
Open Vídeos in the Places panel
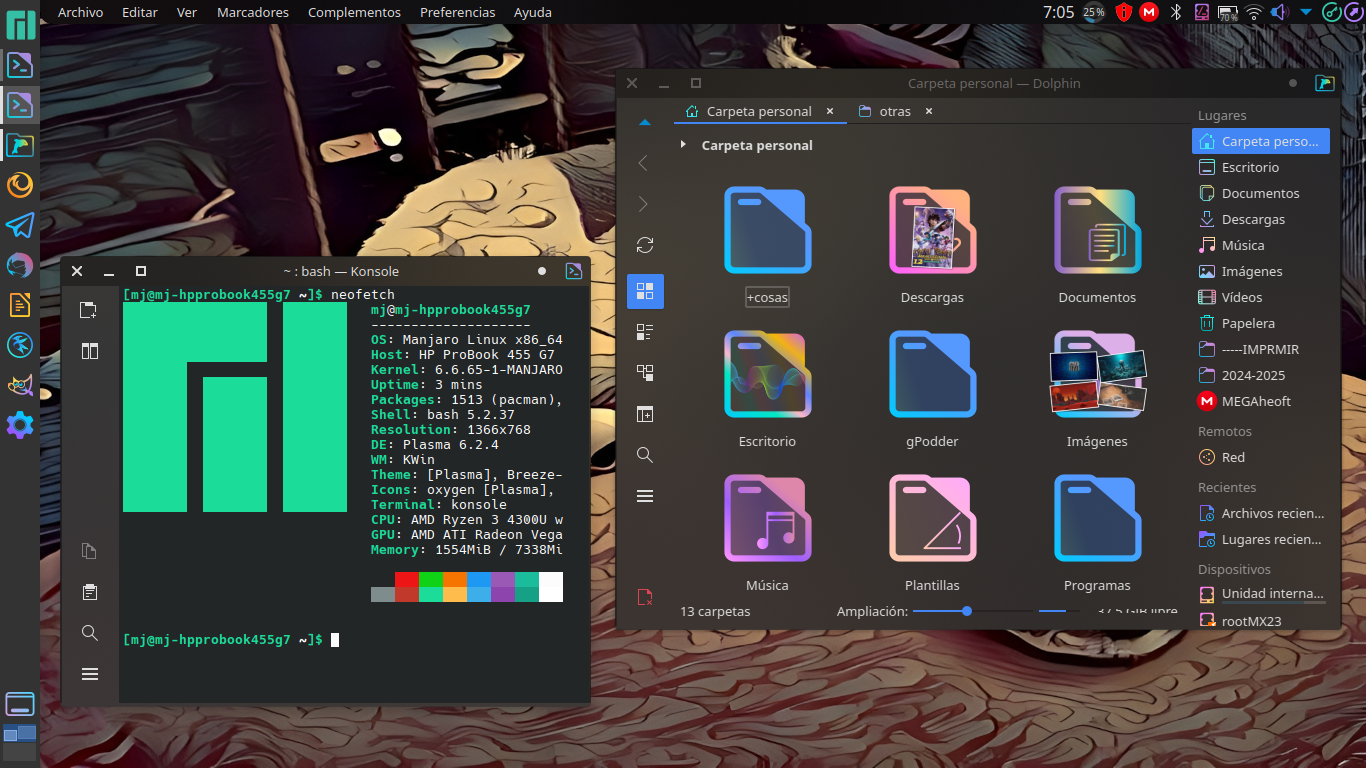pyautogui.click(x=1261, y=297)
